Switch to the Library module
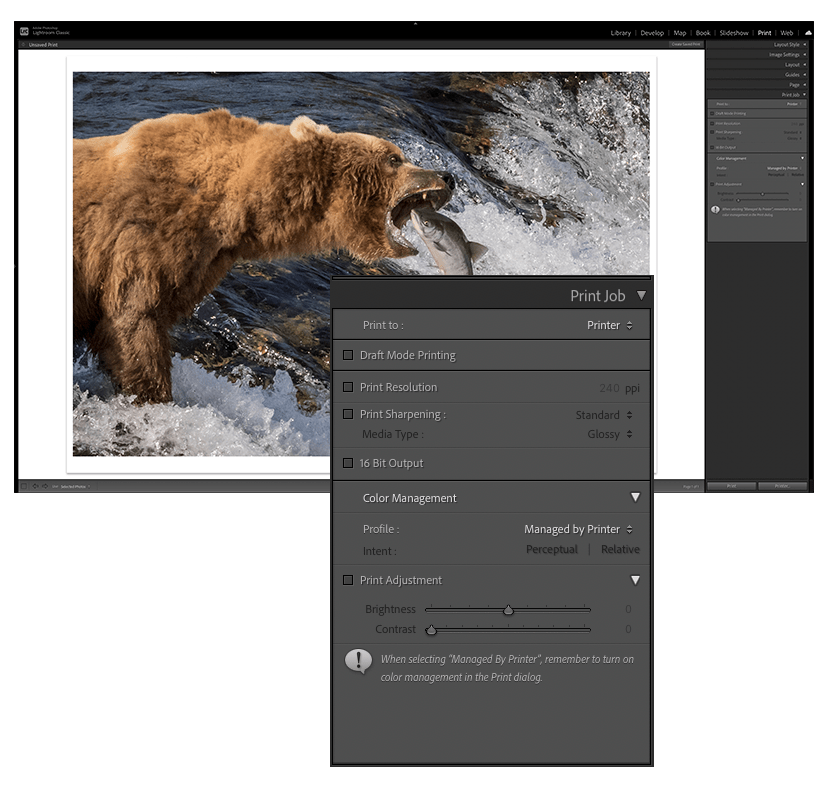831x789 pixels. [x=621, y=32]
